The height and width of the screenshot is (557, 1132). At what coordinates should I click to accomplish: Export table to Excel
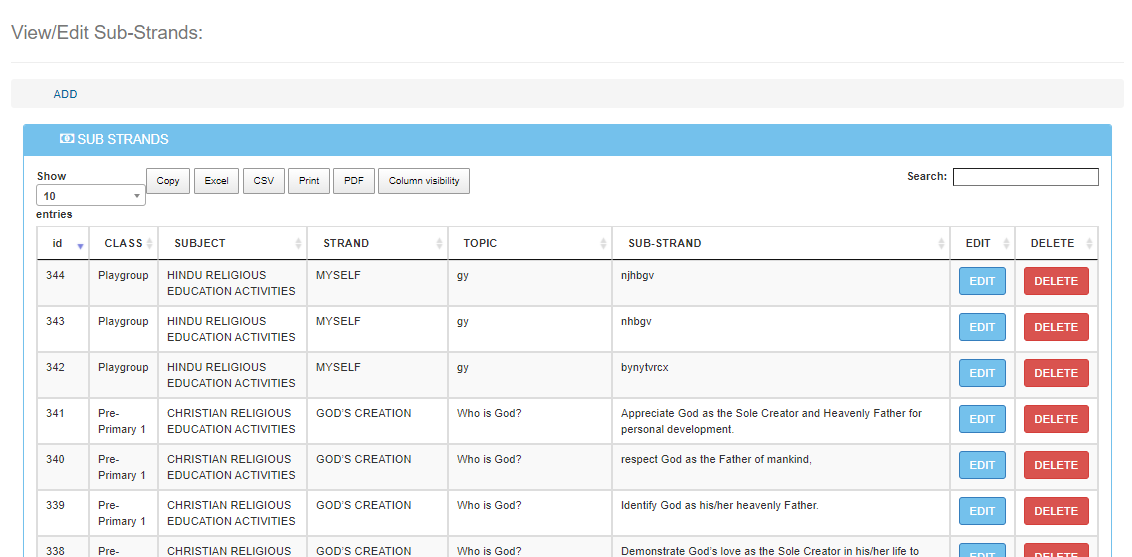click(216, 181)
